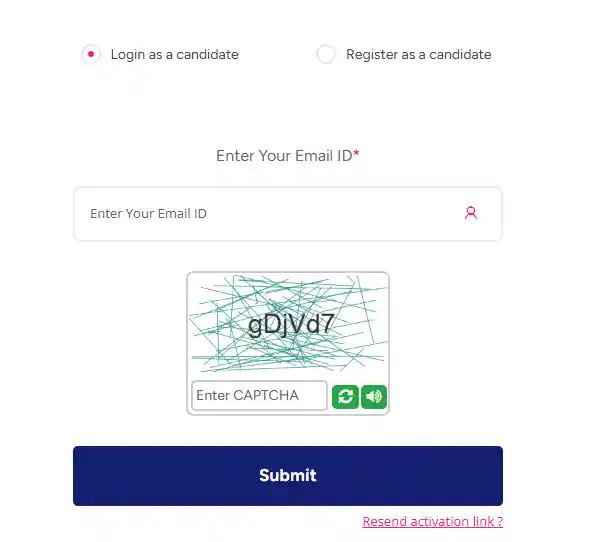The height and width of the screenshot is (542, 605).
Task: Click the "Enter Your Email ID" heading label
Action: point(284,156)
